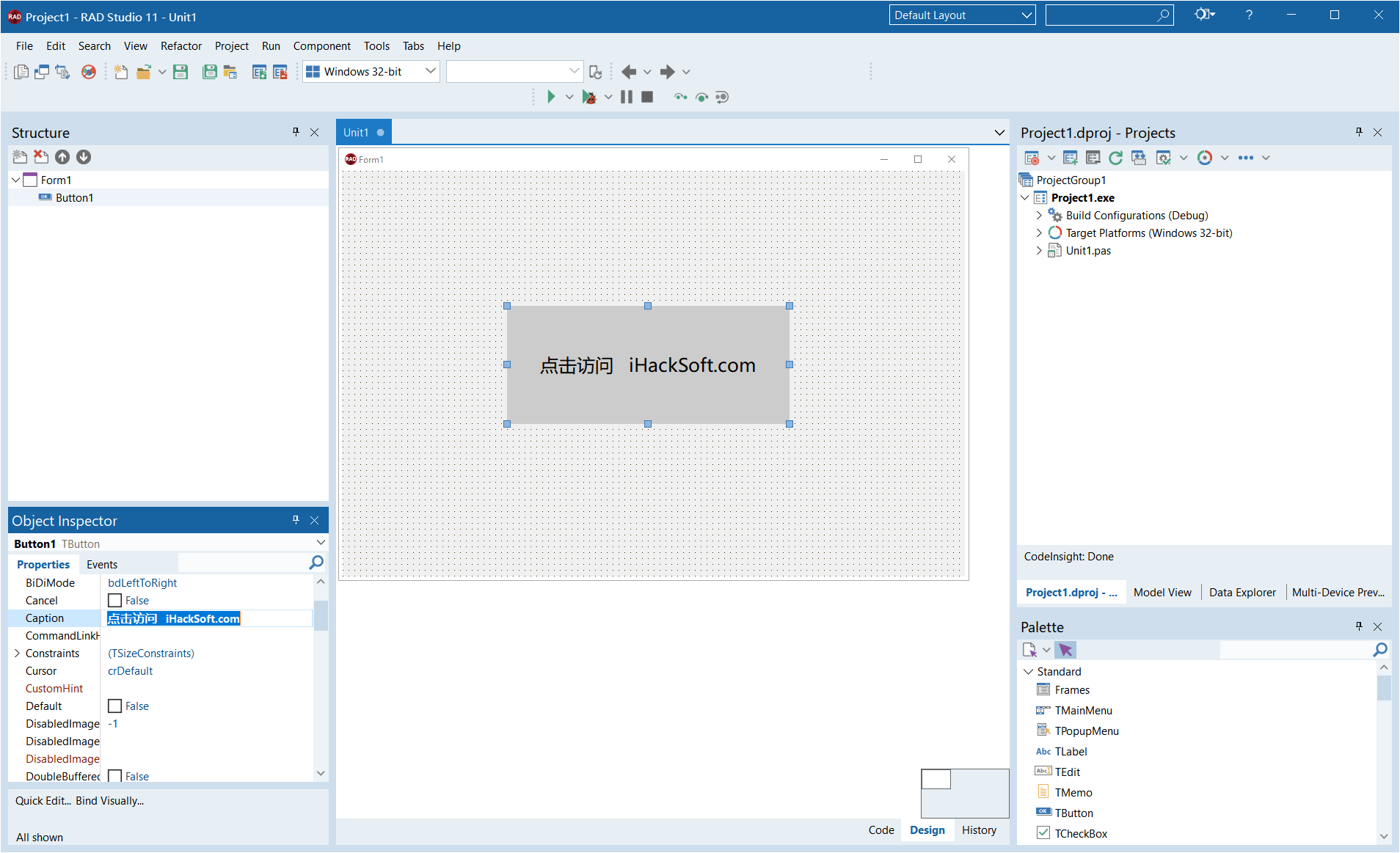Screen dimensions: 1400x853
Task: Toggle the DoubleBuffered property checkbox
Action: tap(115, 776)
